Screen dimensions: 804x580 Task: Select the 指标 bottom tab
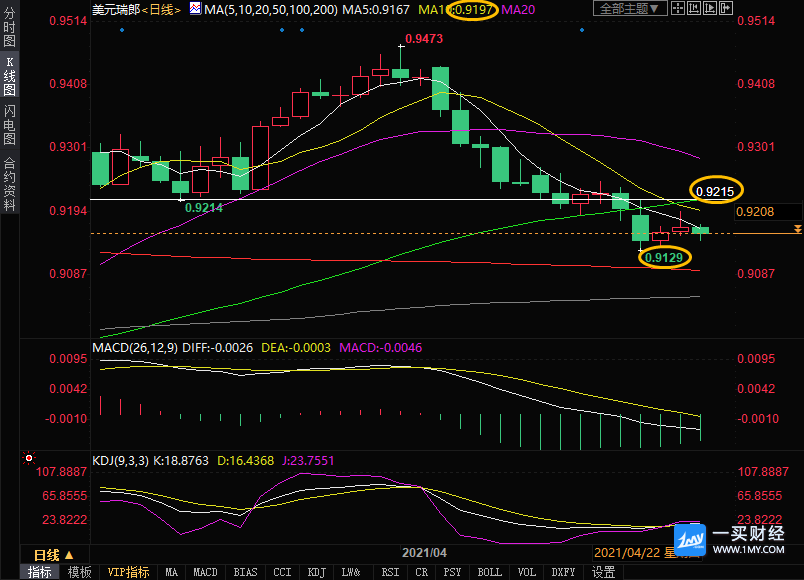(x=40, y=572)
